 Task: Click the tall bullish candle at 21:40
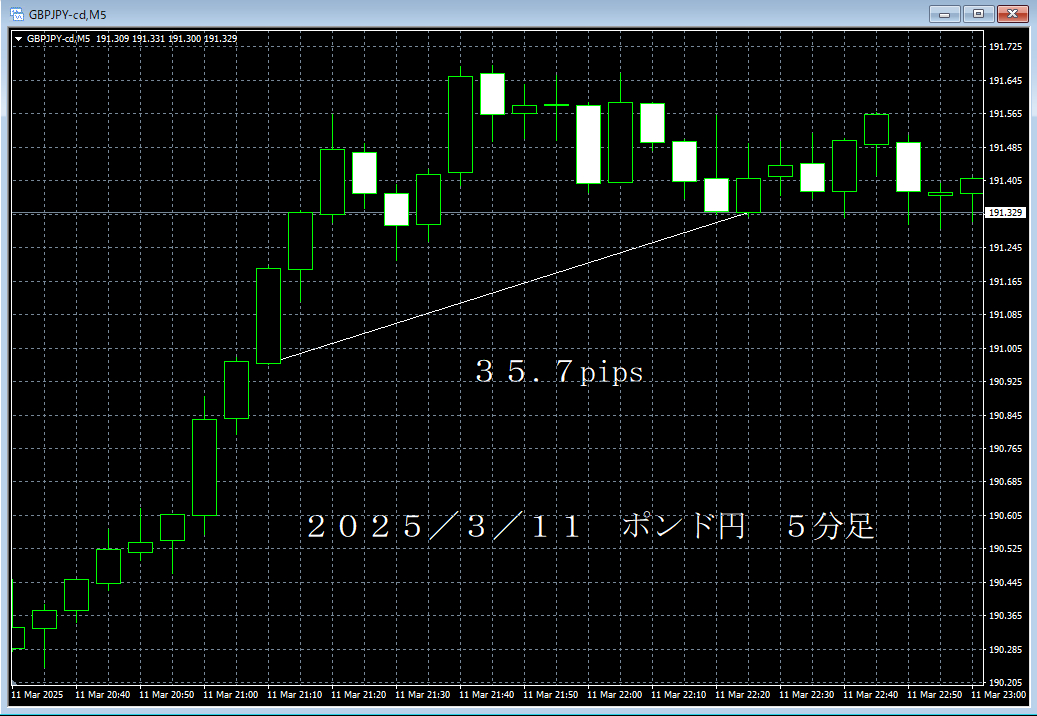(x=460, y=124)
